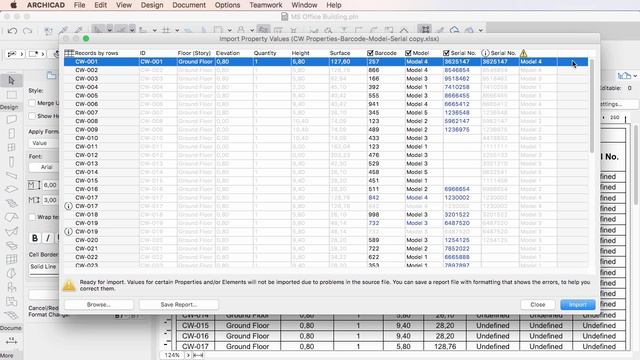
Task: Click the Records by rows table icon
Action: pos(69,53)
